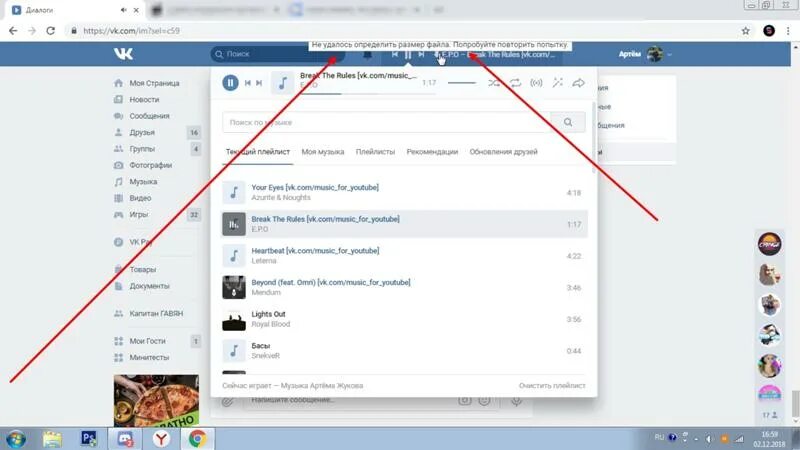This screenshot has height=450, width=800.
Task: Click the VK header search field
Action: 278,54
